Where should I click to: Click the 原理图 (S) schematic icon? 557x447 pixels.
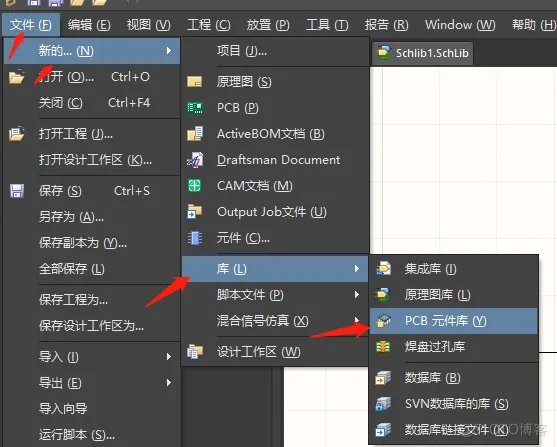coord(195,82)
